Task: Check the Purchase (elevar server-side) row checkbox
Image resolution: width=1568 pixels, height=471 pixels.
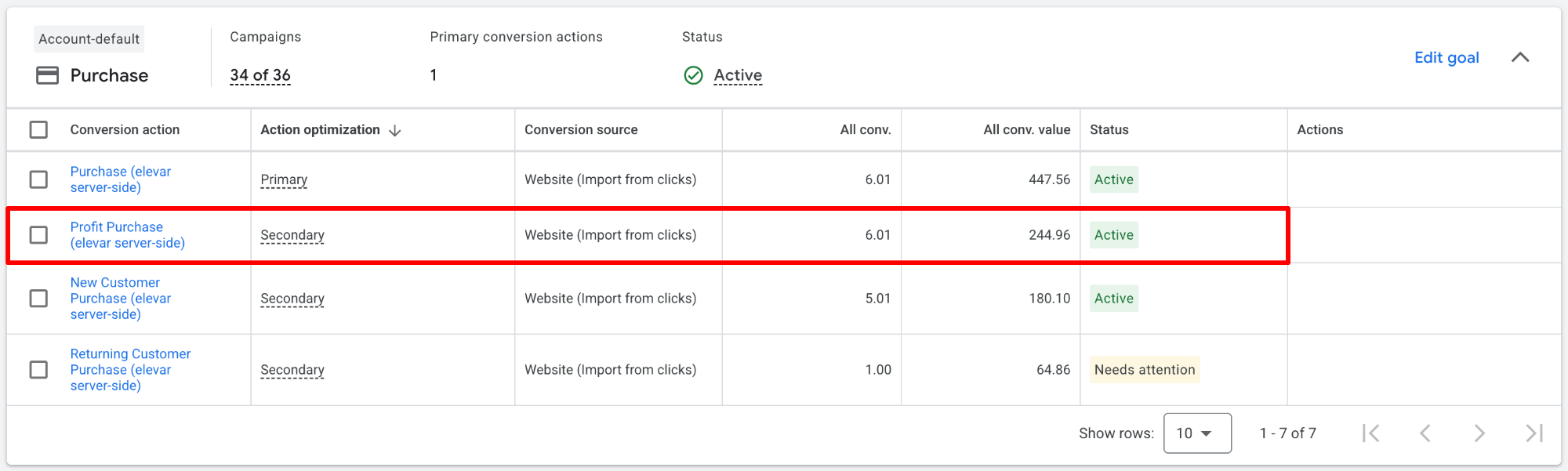Action: (x=38, y=179)
